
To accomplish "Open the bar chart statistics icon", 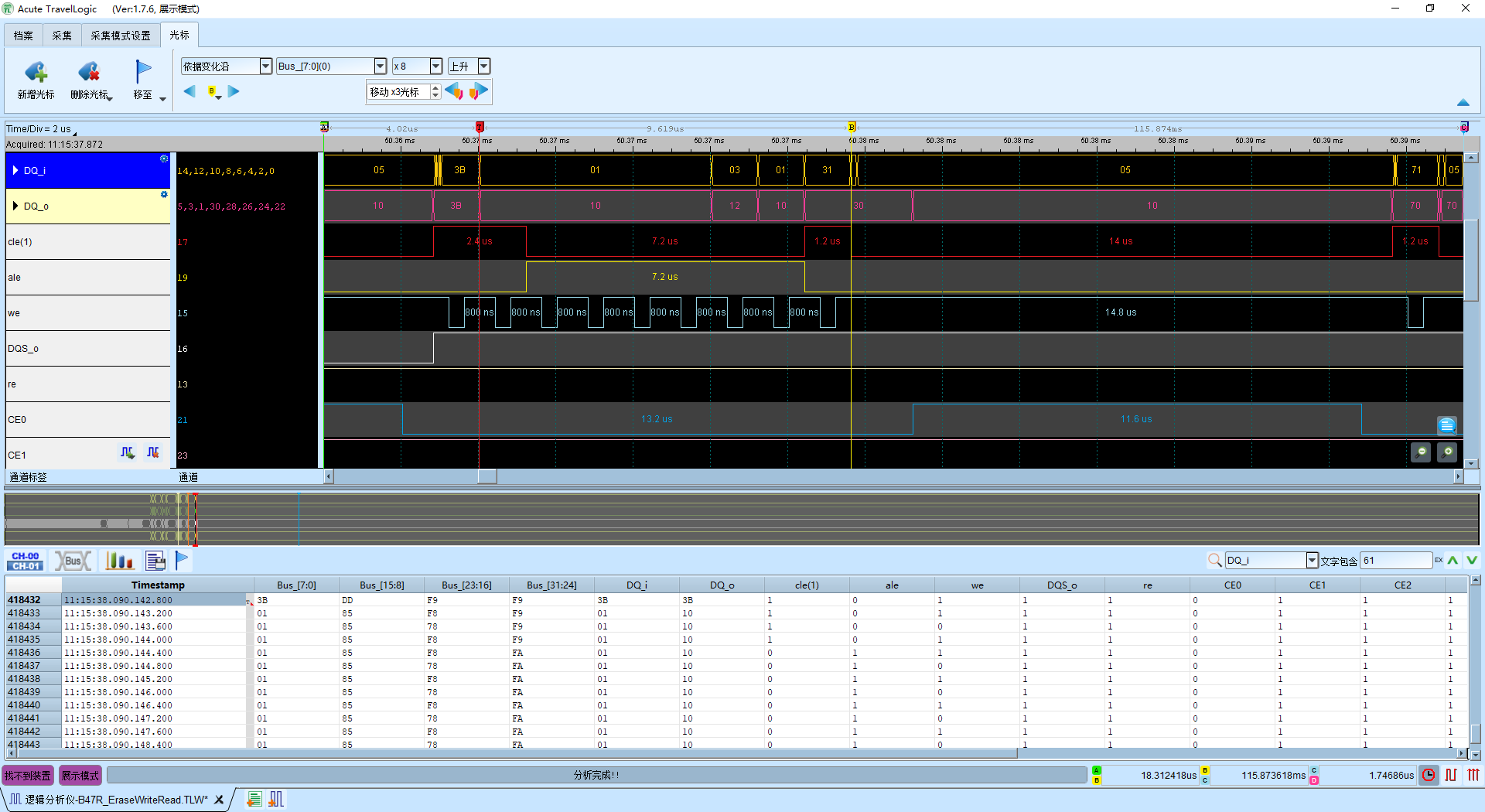I will (x=119, y=561).
